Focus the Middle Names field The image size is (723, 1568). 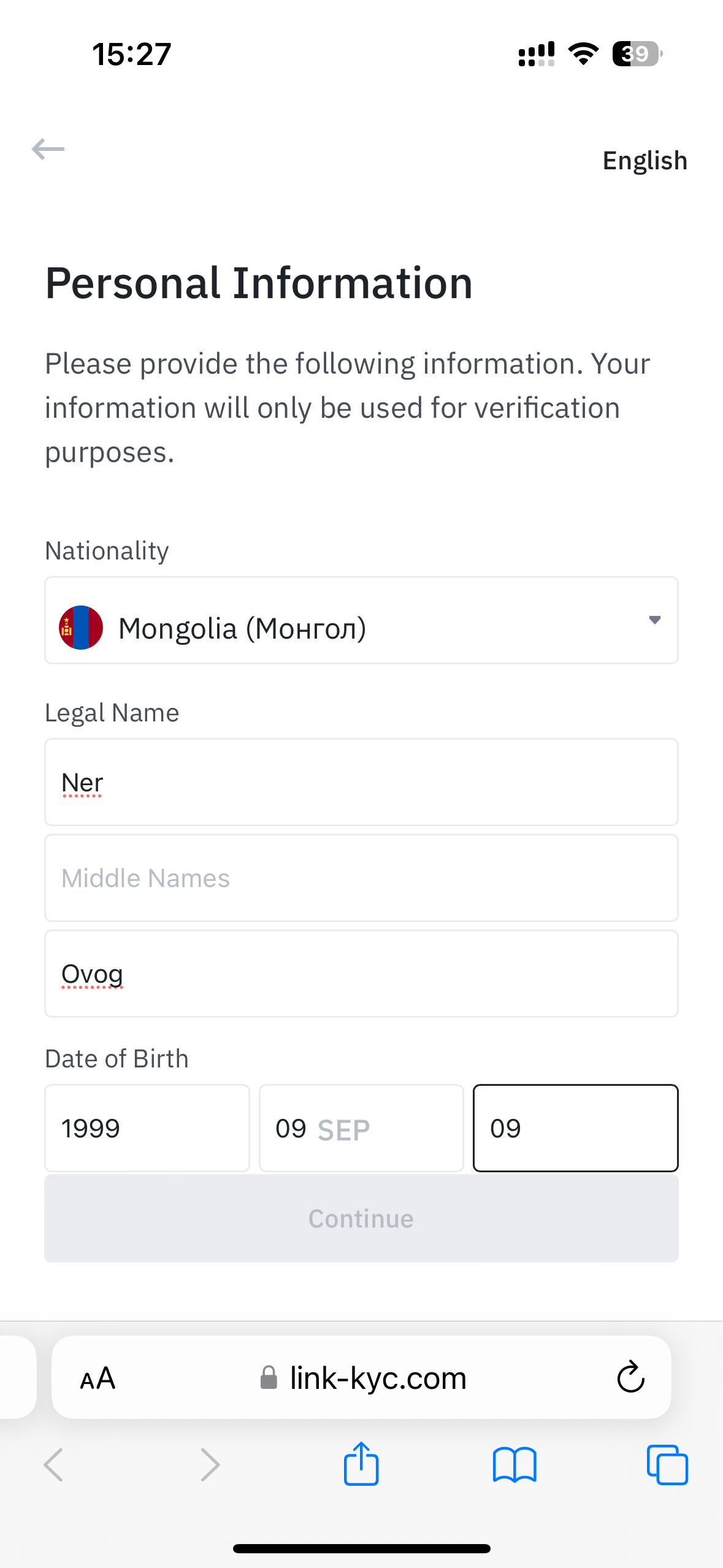[x=361, y=878]
